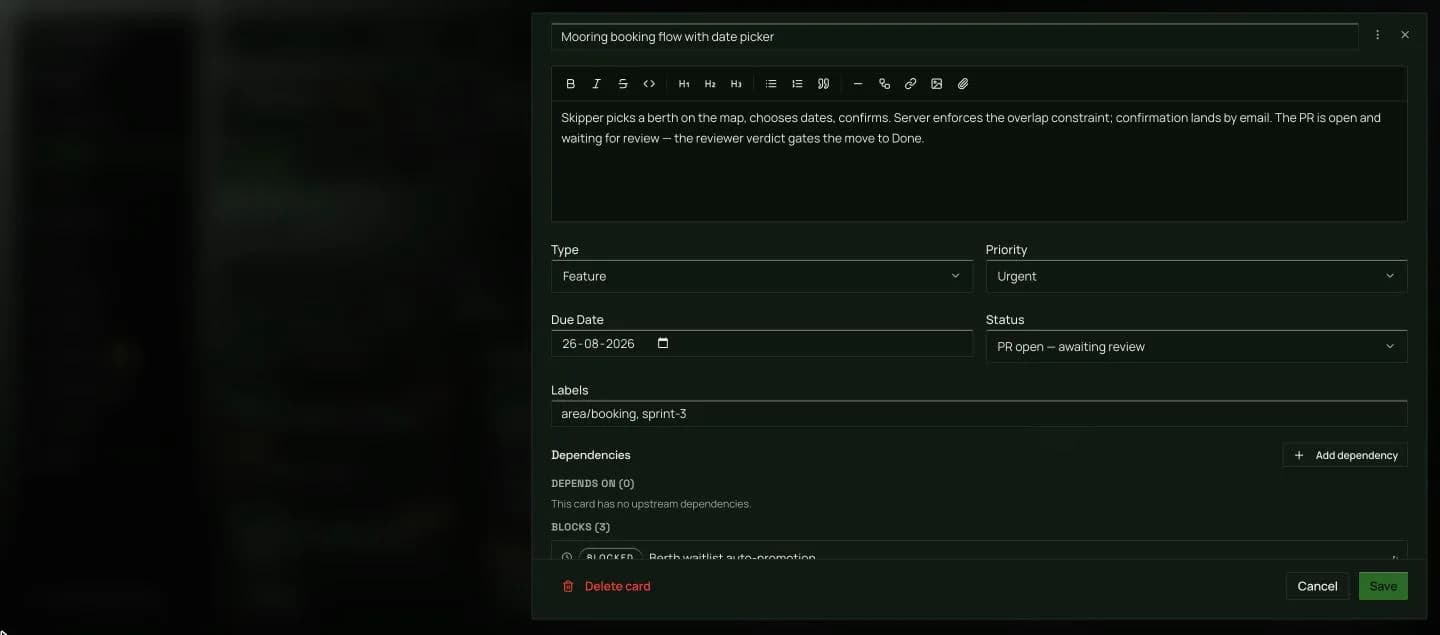Click the Add dependency button
The height and width of the screenshot is (635, 1440).
click(x=1345, y=455)
